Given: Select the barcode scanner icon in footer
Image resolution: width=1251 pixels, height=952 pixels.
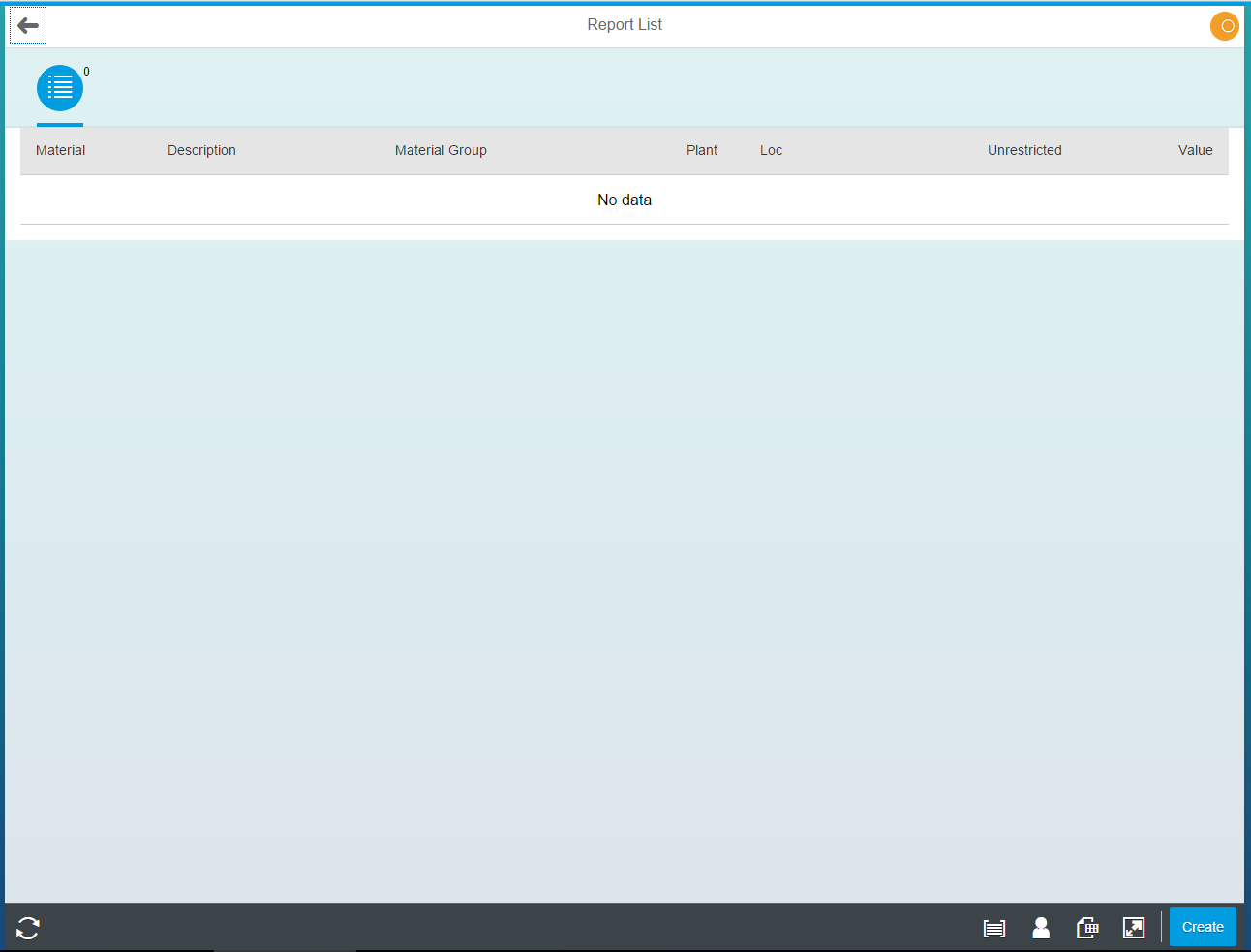Looking at the screenshot, I should coord(993,928).
